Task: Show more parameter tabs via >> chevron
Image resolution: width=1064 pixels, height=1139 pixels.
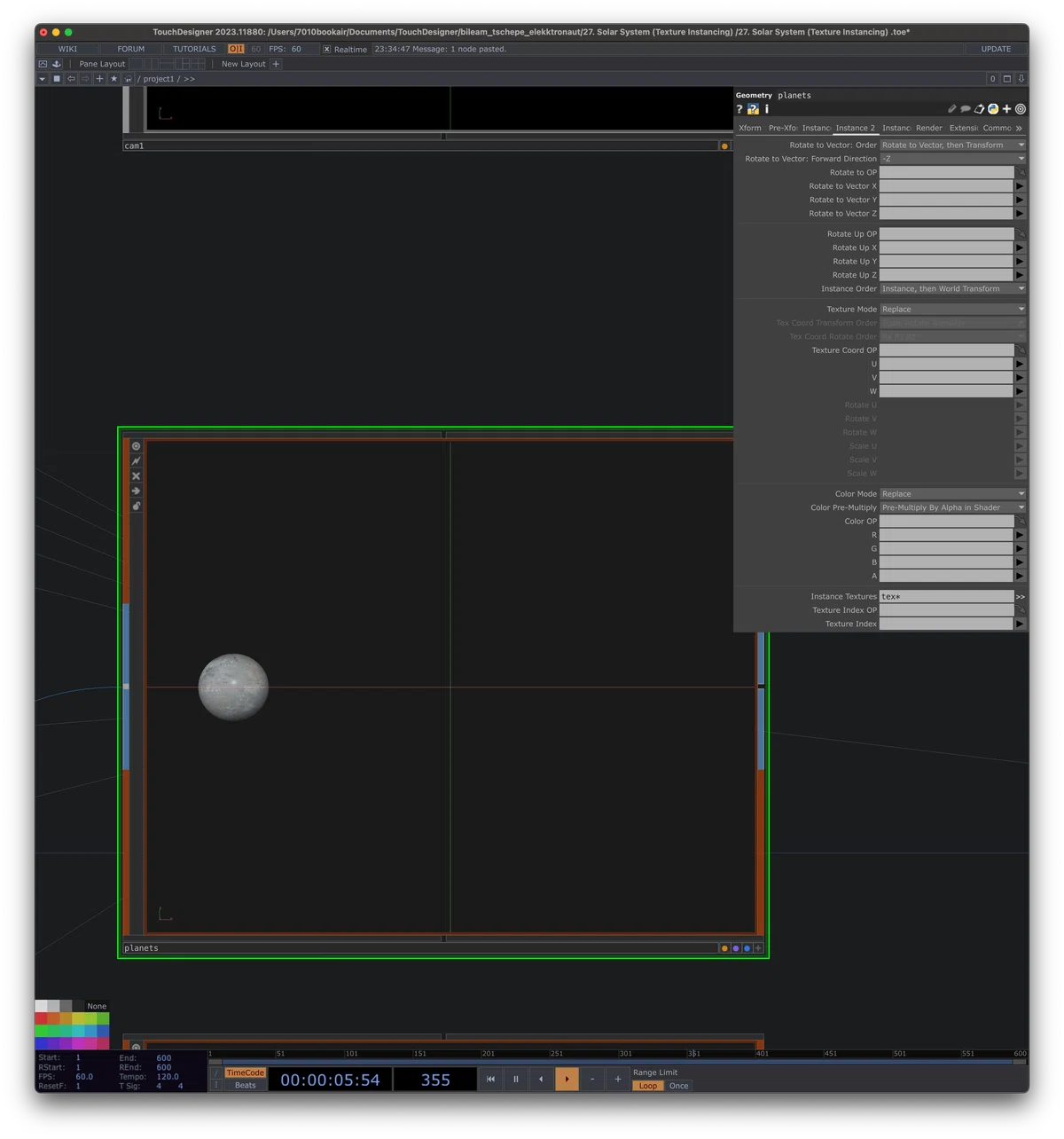Action: tap(1020, 129)
